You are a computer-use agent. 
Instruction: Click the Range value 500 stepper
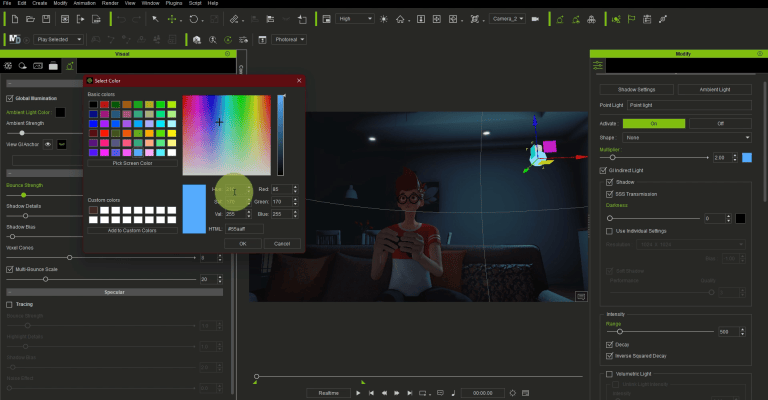pos(743,332)
